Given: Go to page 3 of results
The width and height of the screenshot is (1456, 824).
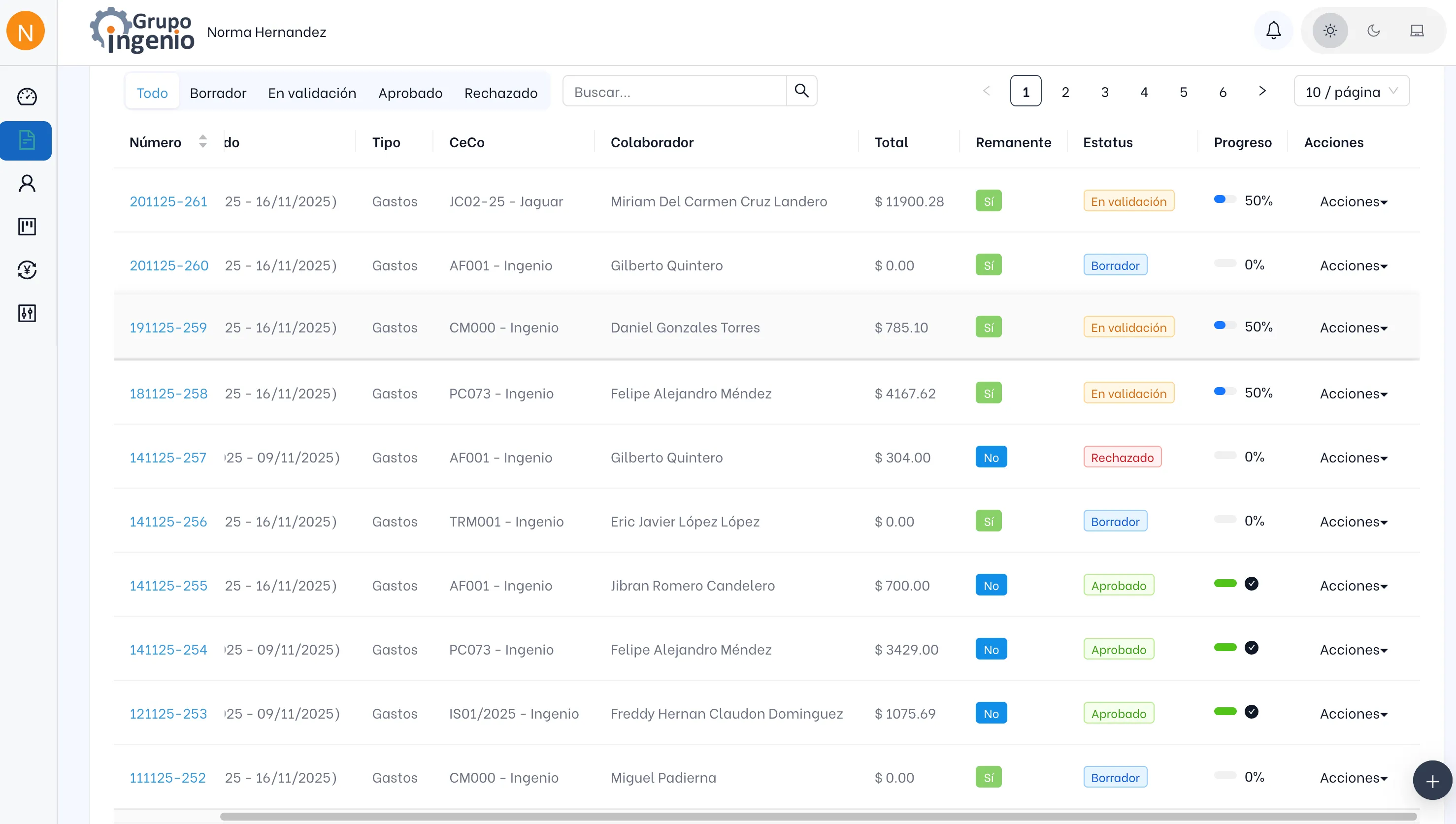Looking at the screenshot, I should tap(1105, 92).
